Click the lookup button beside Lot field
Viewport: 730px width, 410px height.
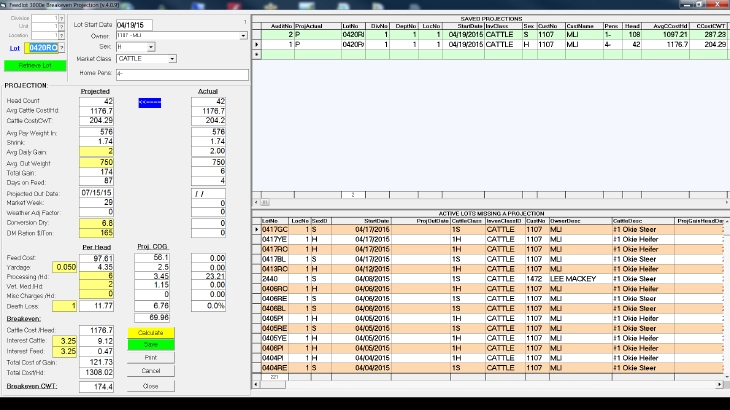click(x=62, y=47)
